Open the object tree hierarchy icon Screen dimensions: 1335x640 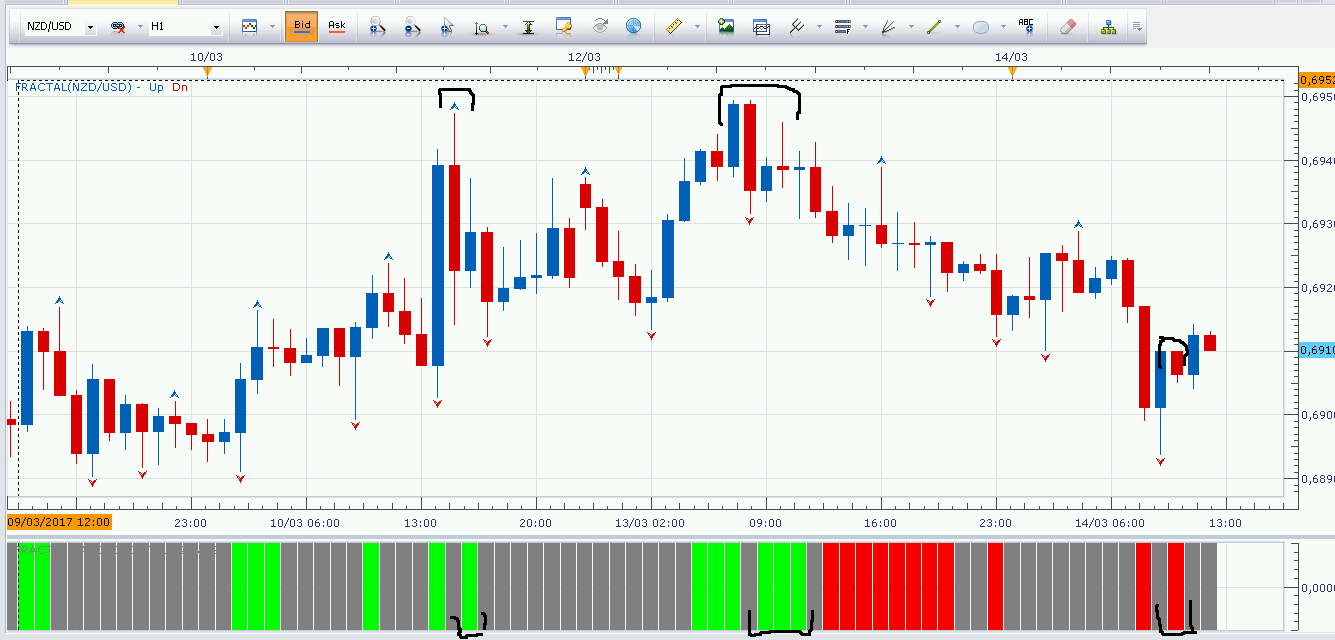(x=1108, y=27)
